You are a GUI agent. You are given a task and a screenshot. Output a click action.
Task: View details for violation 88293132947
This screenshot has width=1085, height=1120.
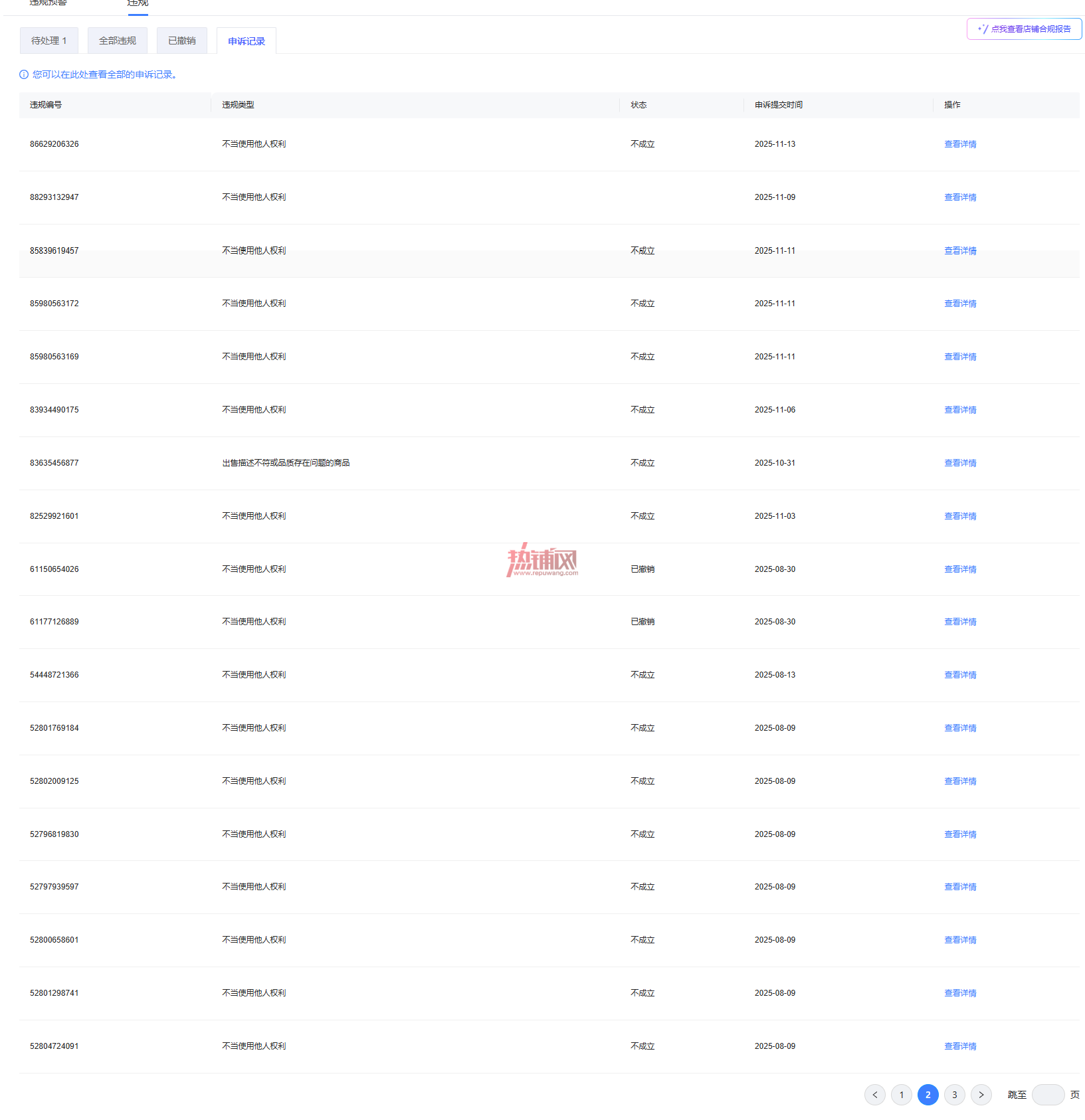pyautogui.click(x=960, y=197)
